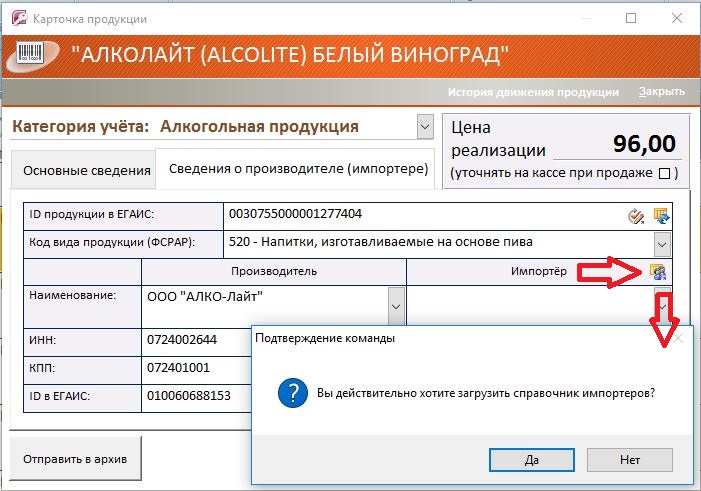Click the table refresh icon in ЕГАИС ID row

(660, 216)
